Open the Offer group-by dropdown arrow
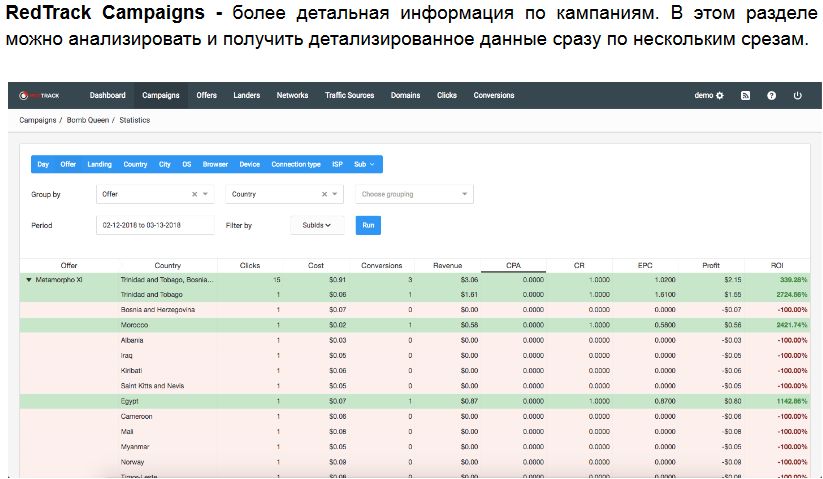Image resolution: width=823 pixels, height=479 pixels. click(x=205, y=194)
